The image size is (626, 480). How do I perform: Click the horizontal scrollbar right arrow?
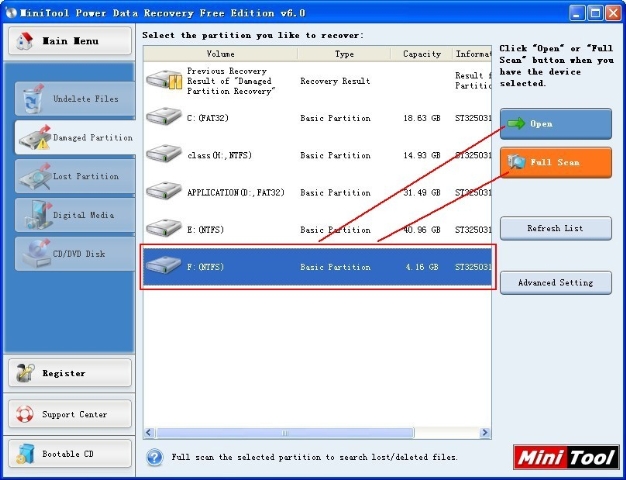(485, 432)
